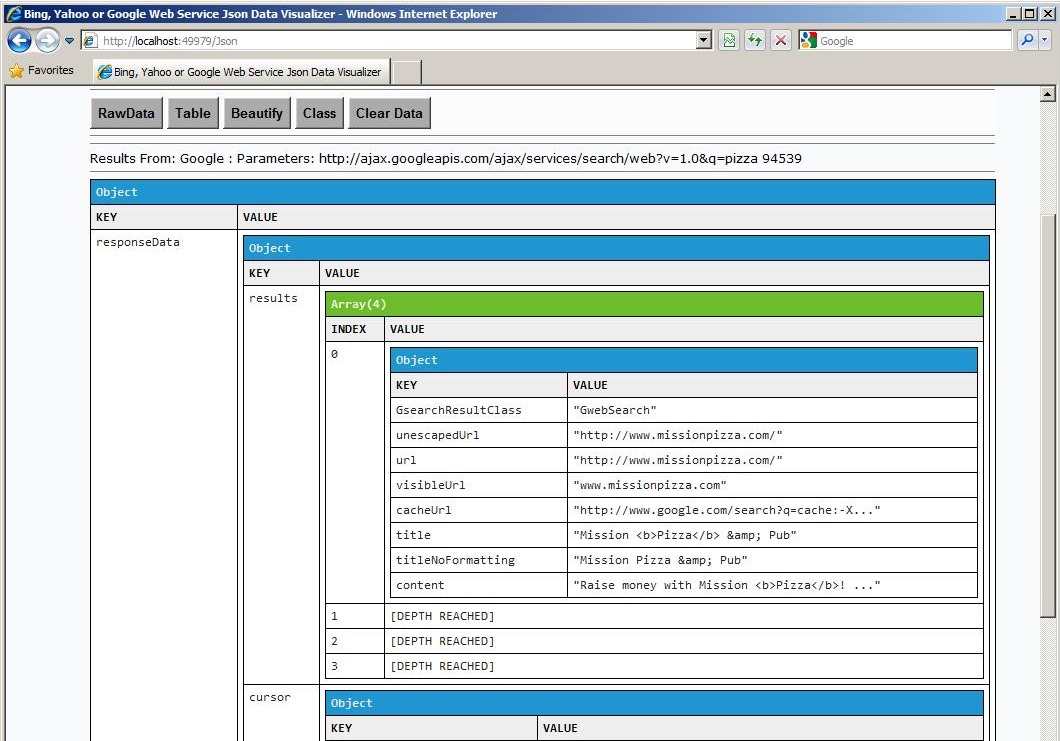The image size is (1060, 741).
Task: Click the Clear Data button
Action: pyautogui.click(x=389, y=114)
